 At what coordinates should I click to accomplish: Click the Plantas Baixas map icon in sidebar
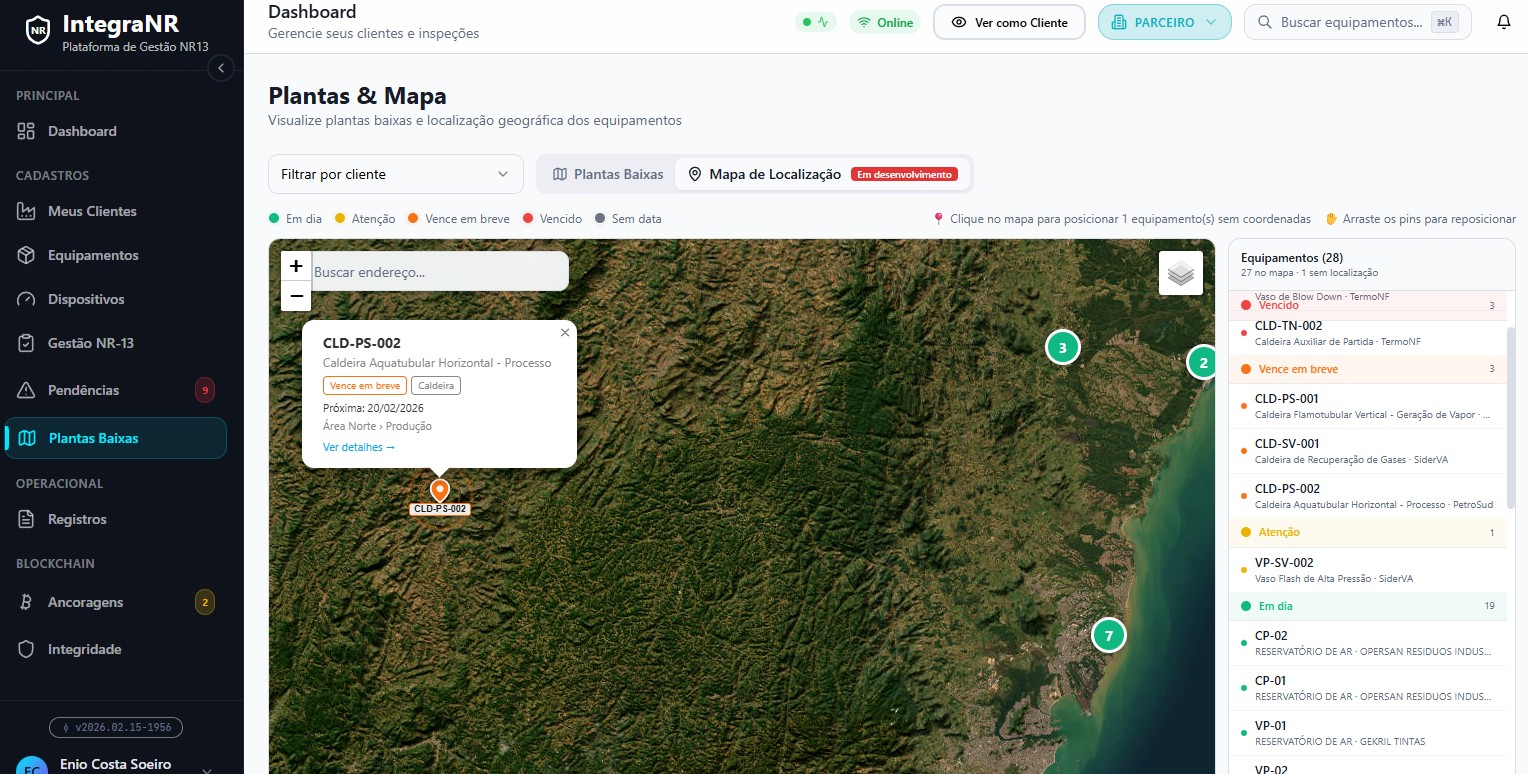point(28,438)
